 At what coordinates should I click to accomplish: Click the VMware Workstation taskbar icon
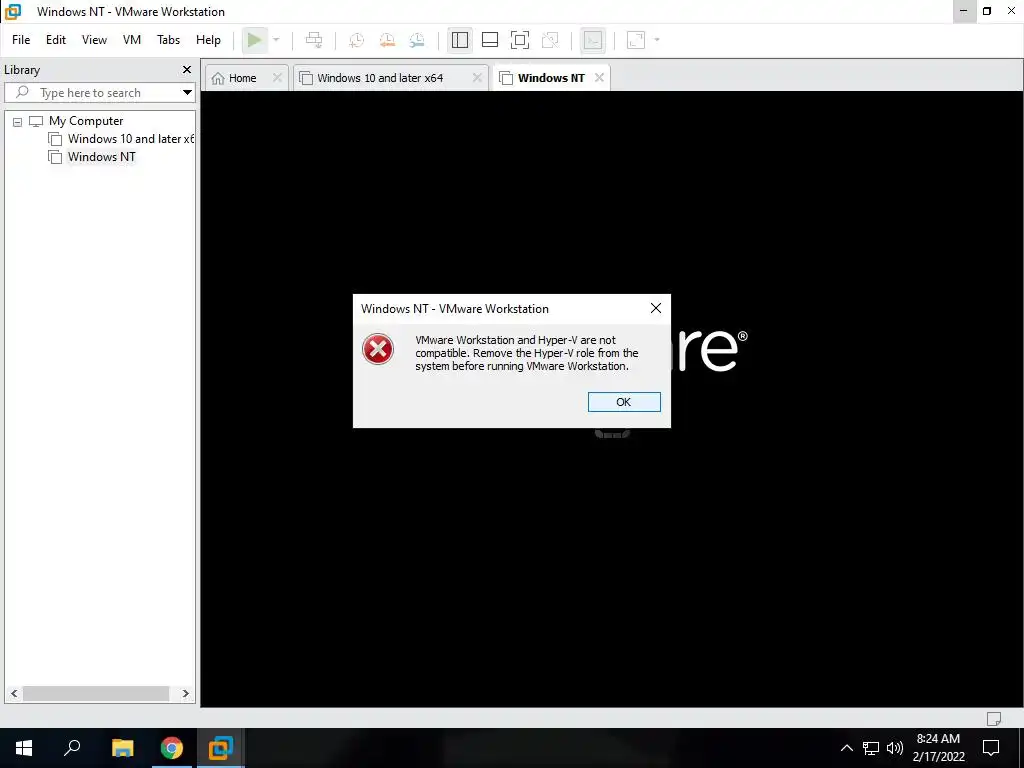tap(221, 748)
